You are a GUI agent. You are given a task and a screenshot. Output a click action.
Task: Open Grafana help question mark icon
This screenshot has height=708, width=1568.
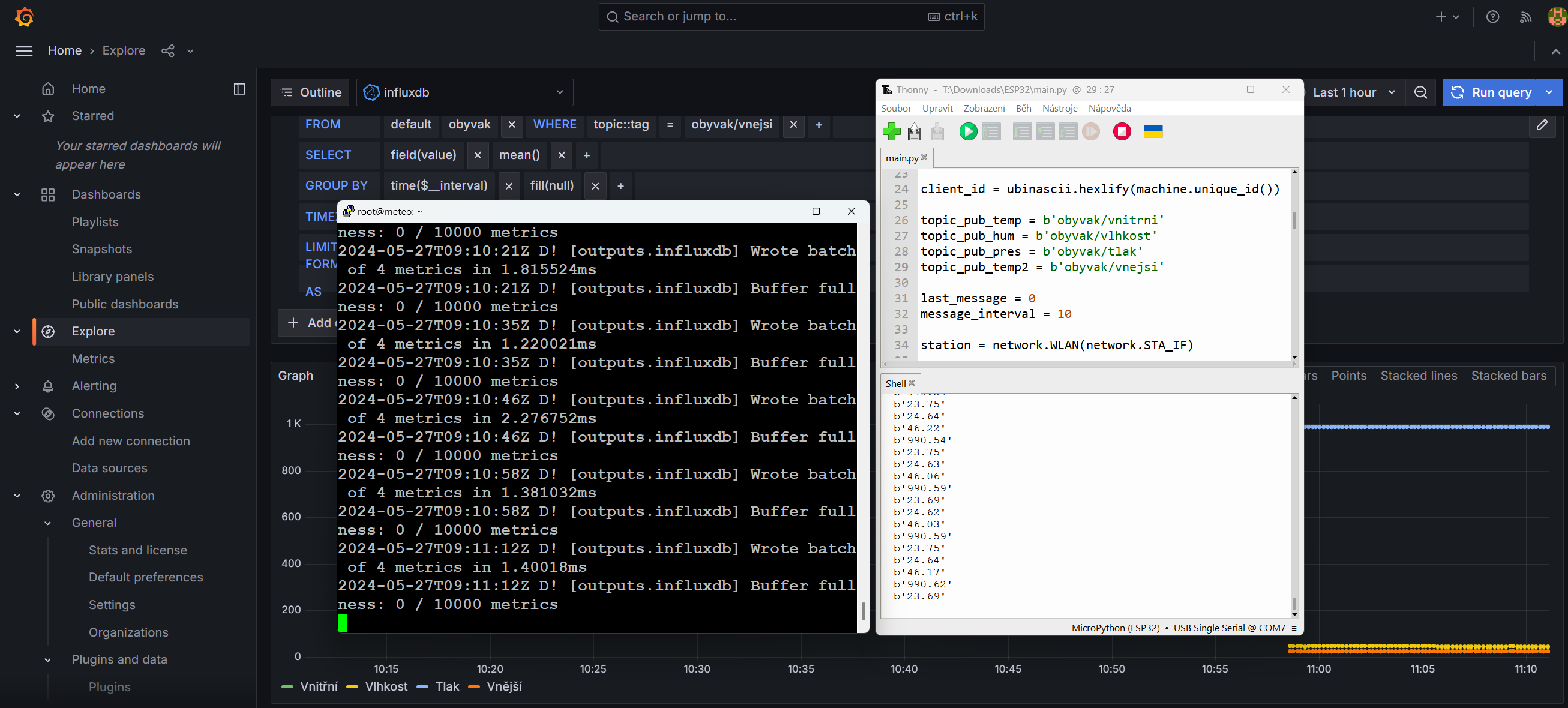1492,17
